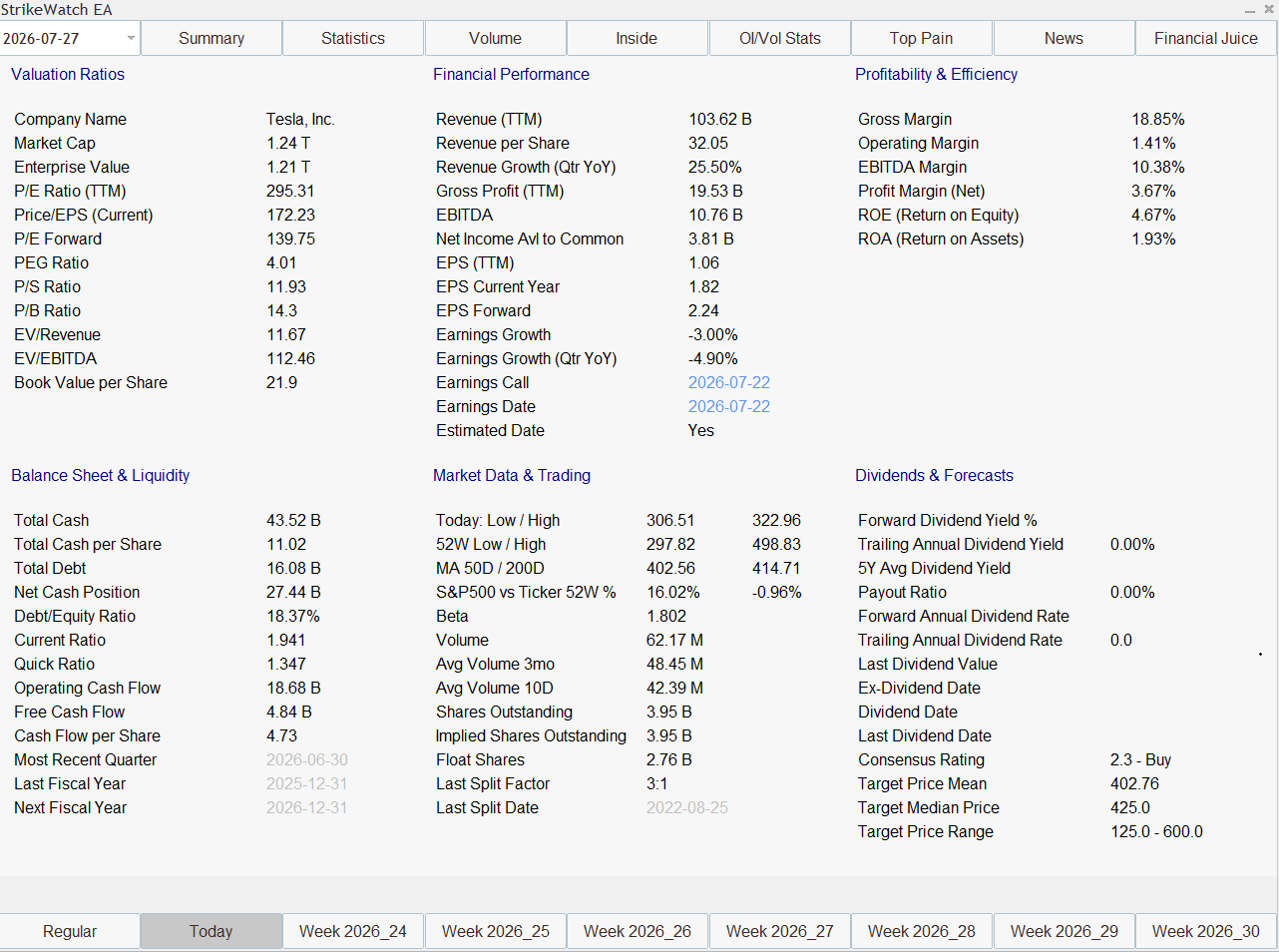Close the StrikeWatch EA window
This screenshot has height=952, width=1279.
tap(1269, 9)
